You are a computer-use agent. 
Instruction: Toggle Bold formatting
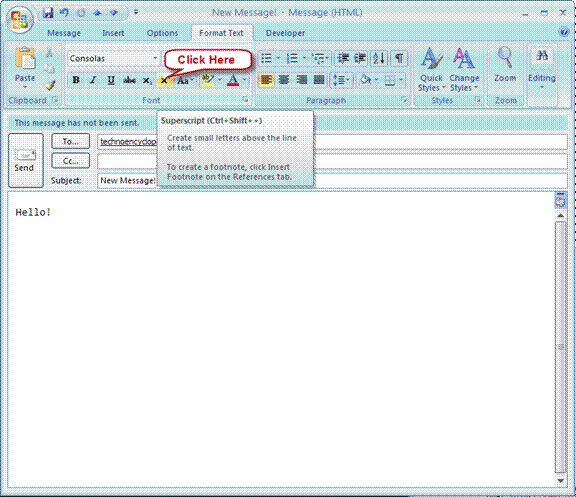(76, 80)
